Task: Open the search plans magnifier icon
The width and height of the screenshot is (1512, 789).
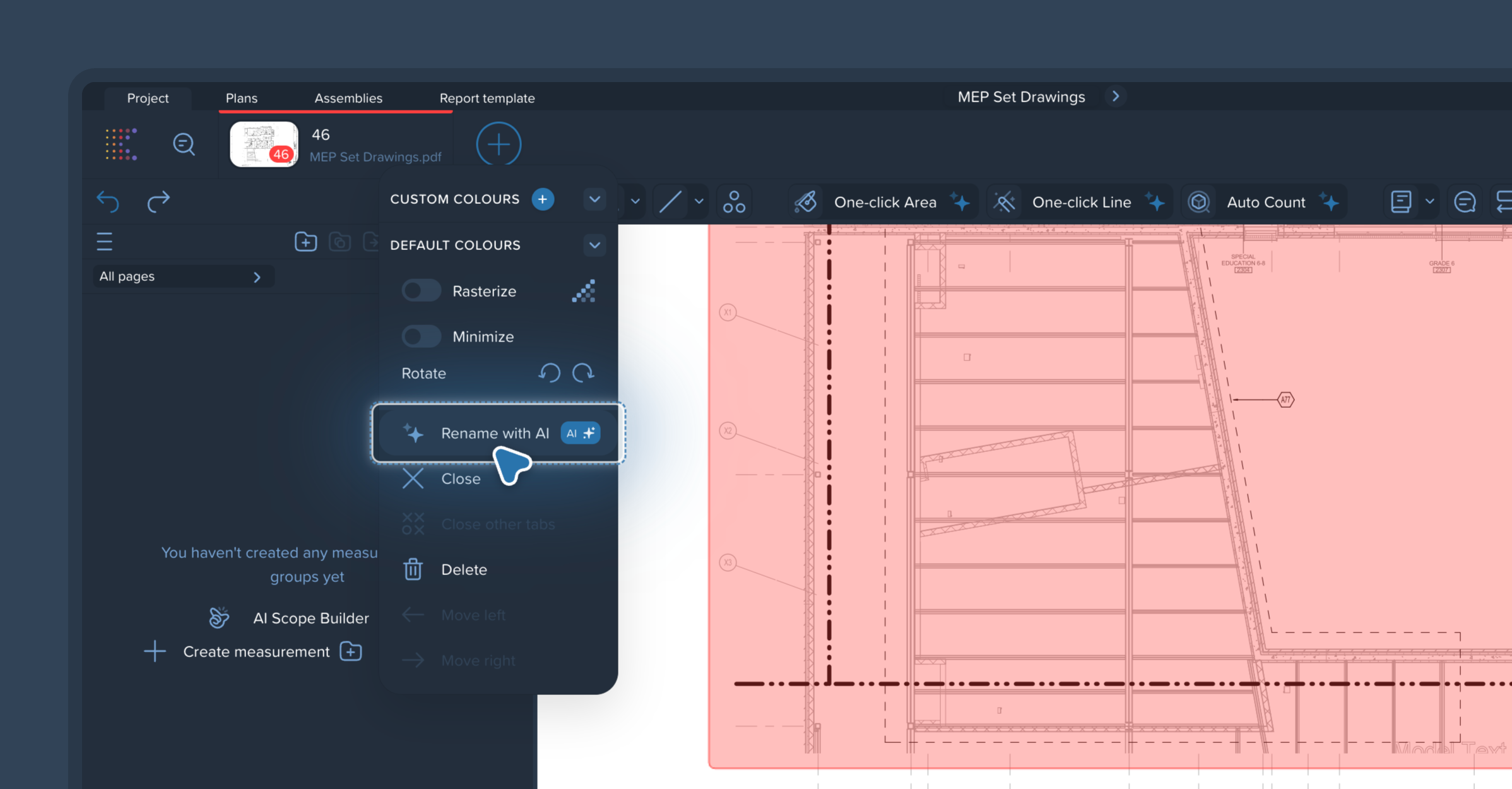Action: coord(184,145)
